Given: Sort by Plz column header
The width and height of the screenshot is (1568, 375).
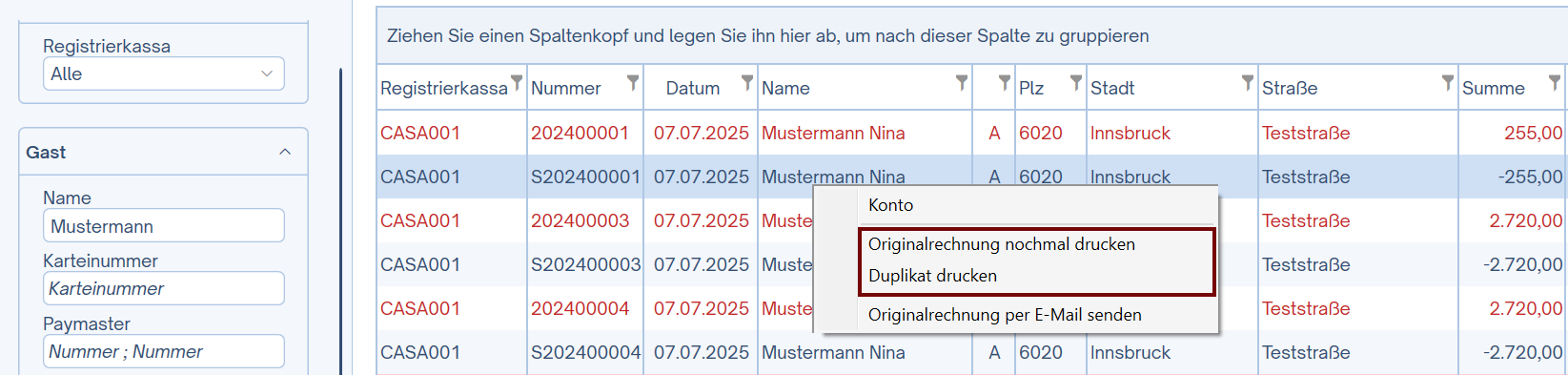Looking at the screenshot, I should [x=1031, y=88].
